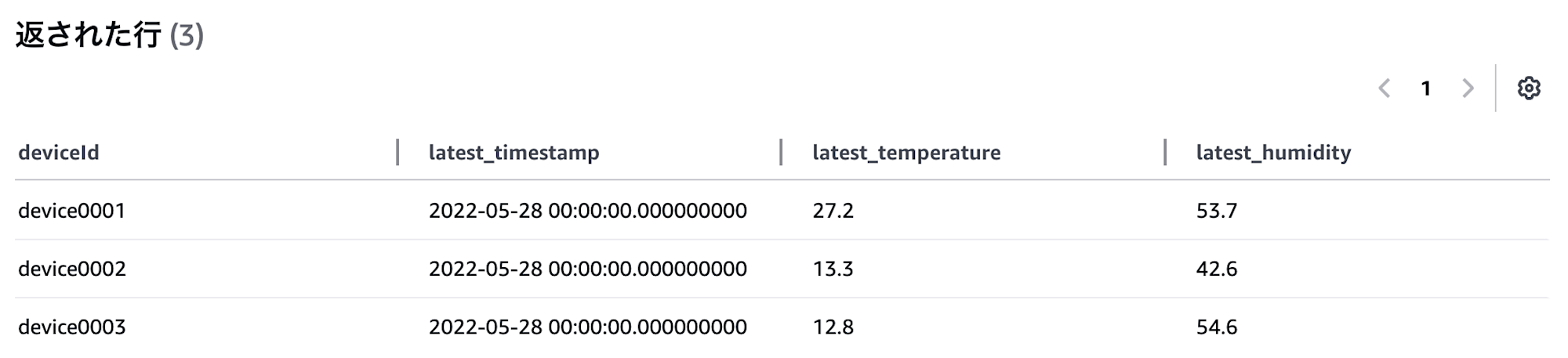Go to next results page arrow

1468,89
